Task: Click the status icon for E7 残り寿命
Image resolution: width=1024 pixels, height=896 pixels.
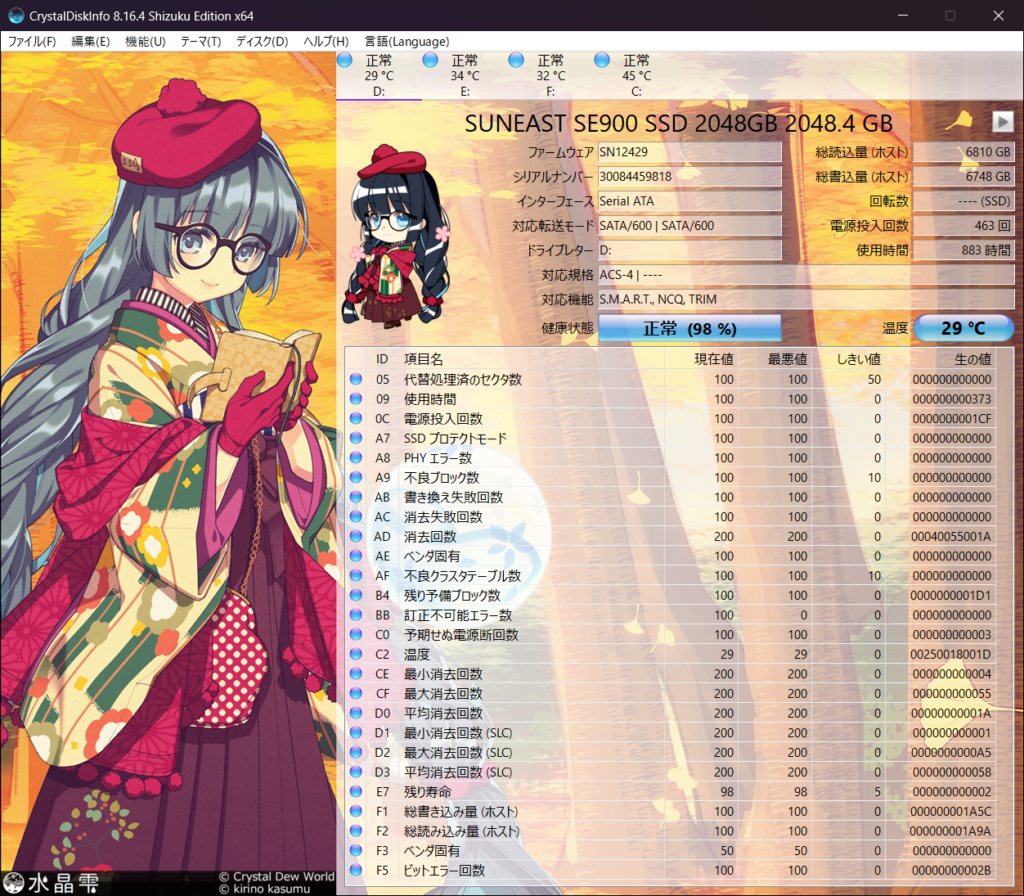Action: [x=356, y=792]
